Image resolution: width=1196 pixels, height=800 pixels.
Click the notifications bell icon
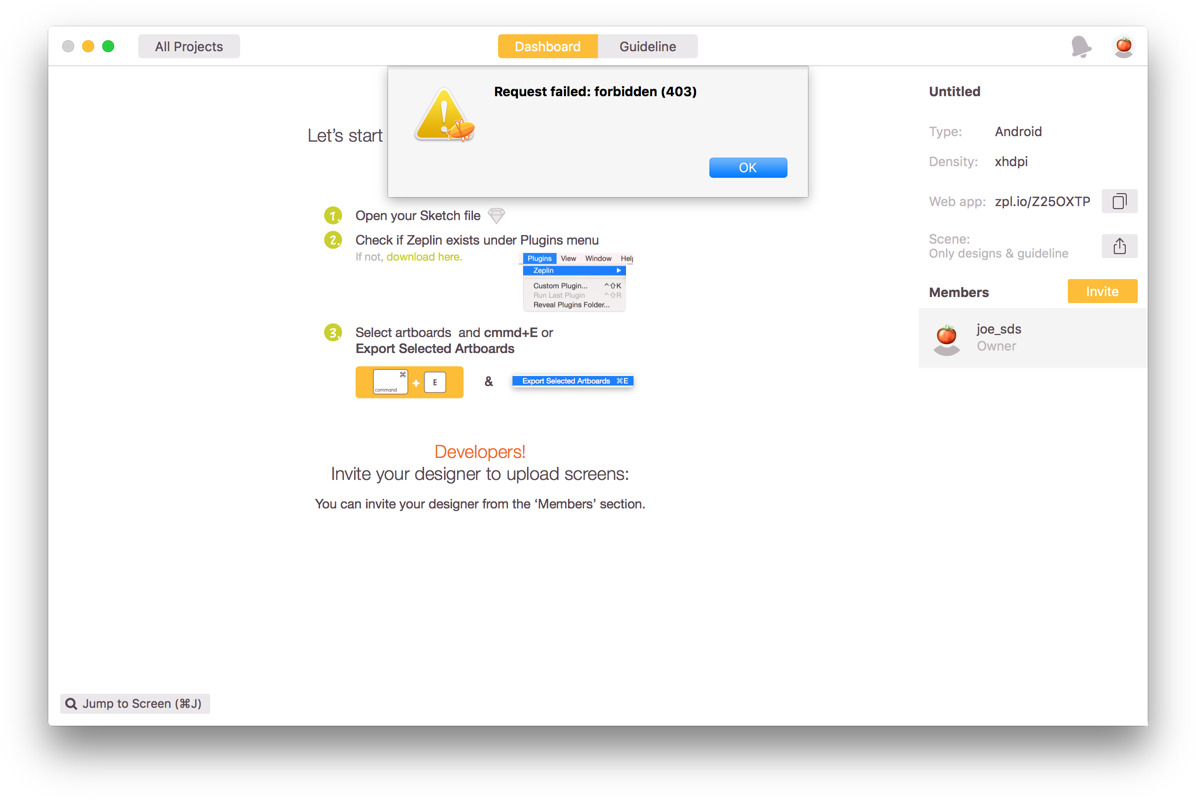pyautogui.click(x=1081, y=47)
